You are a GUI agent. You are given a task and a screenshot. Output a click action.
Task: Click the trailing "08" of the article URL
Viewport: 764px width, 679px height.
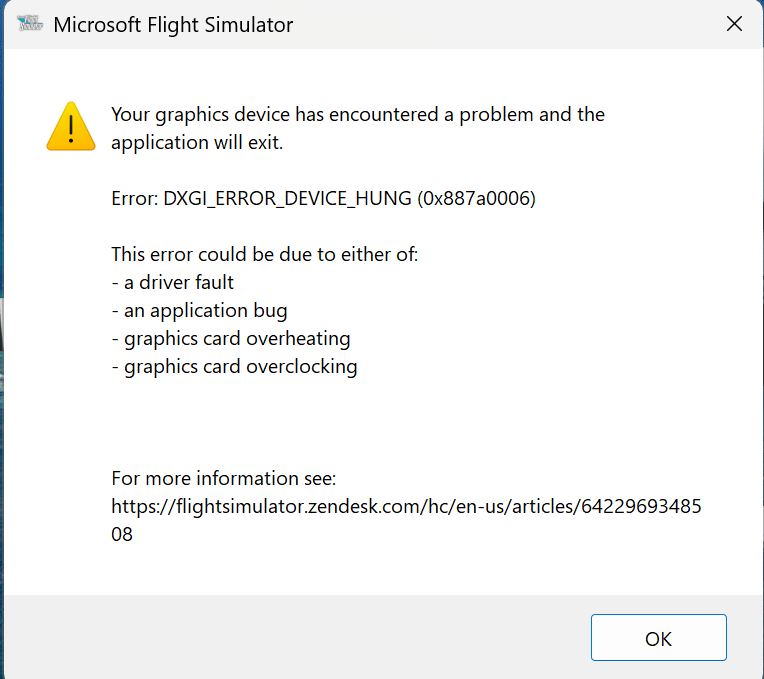(x=122, y=534)
